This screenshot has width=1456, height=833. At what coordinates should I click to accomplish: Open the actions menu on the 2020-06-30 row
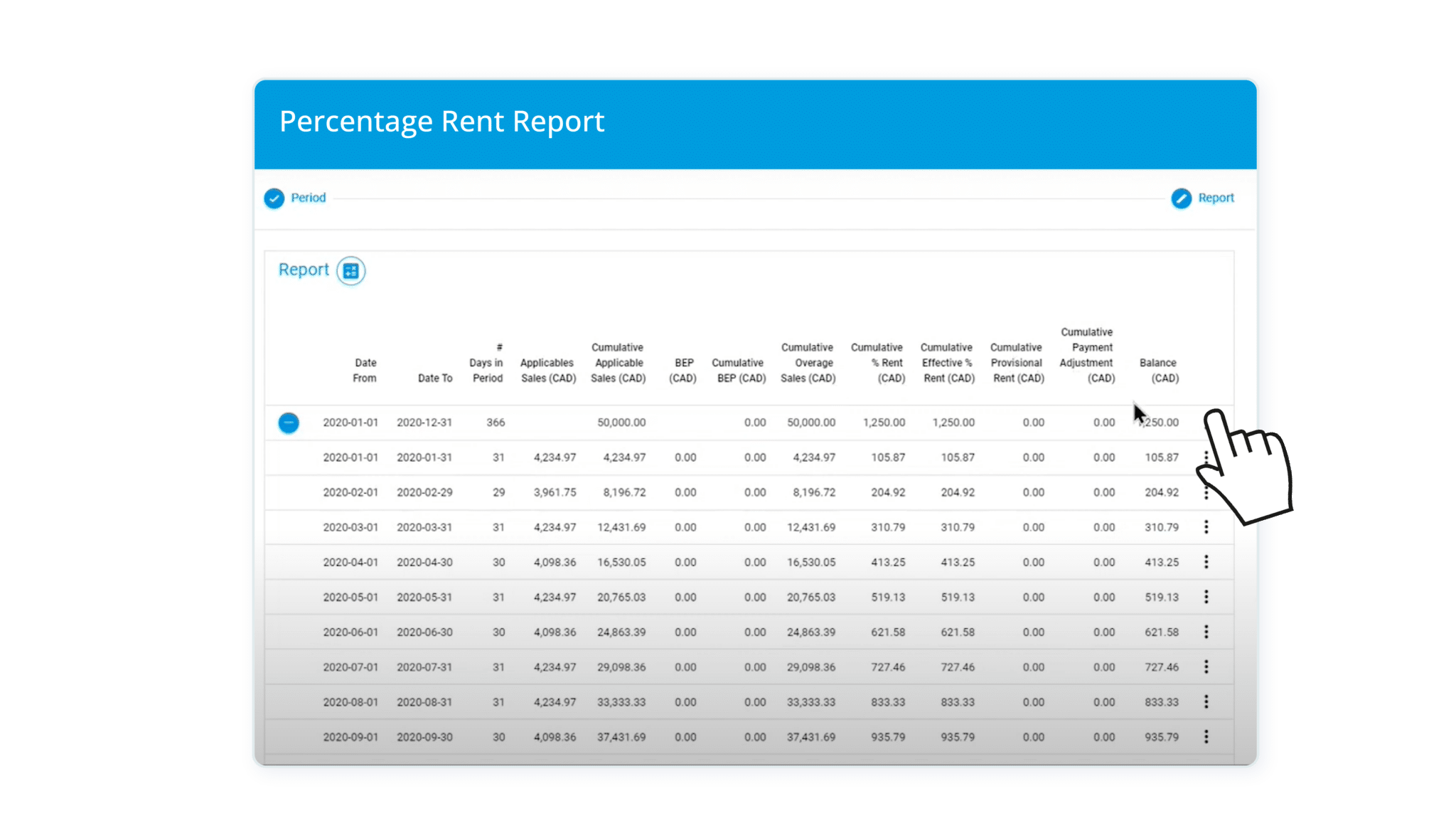coord(1206,632)
